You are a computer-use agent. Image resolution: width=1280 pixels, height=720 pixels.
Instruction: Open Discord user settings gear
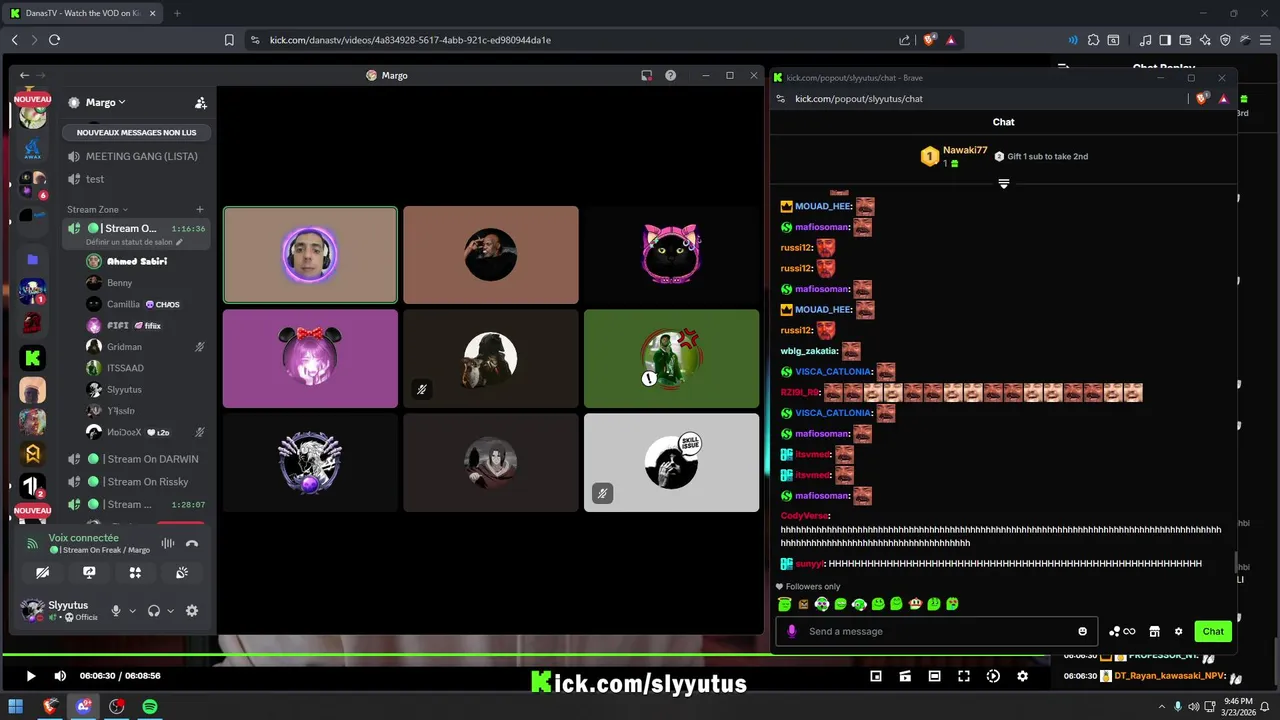click(x=192, y=611)
